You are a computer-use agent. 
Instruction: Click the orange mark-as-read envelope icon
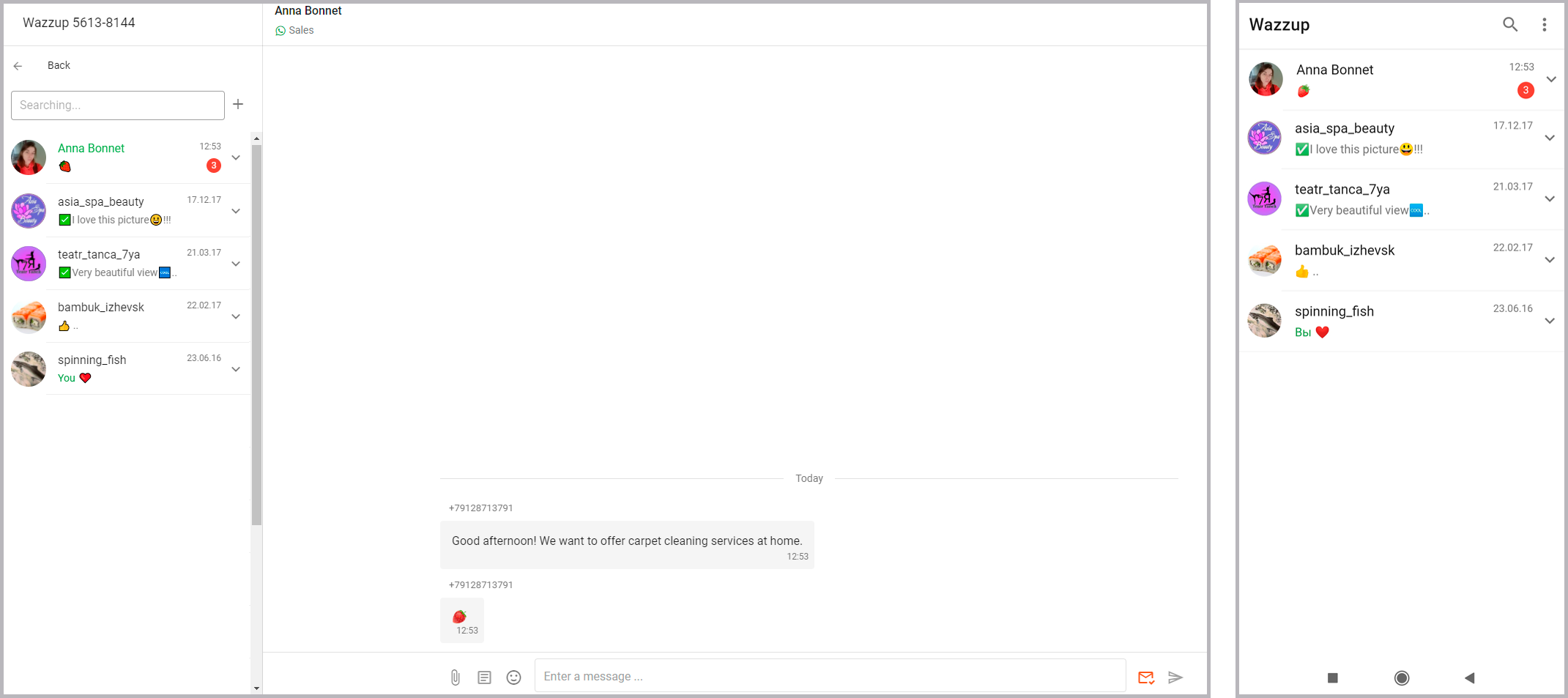click(x=1146, y=677)
